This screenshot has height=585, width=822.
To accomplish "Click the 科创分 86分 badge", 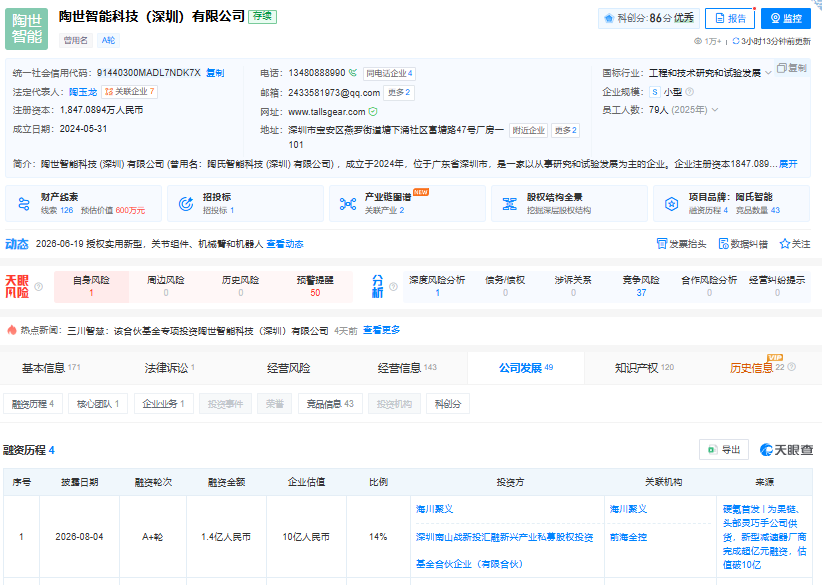I will point(649,18).
